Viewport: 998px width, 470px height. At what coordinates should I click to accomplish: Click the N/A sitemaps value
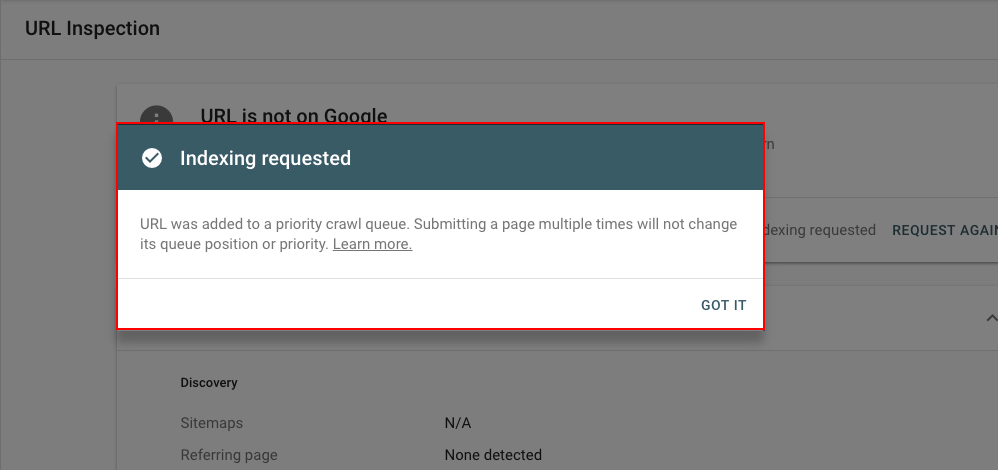click(x=458, y=423)
